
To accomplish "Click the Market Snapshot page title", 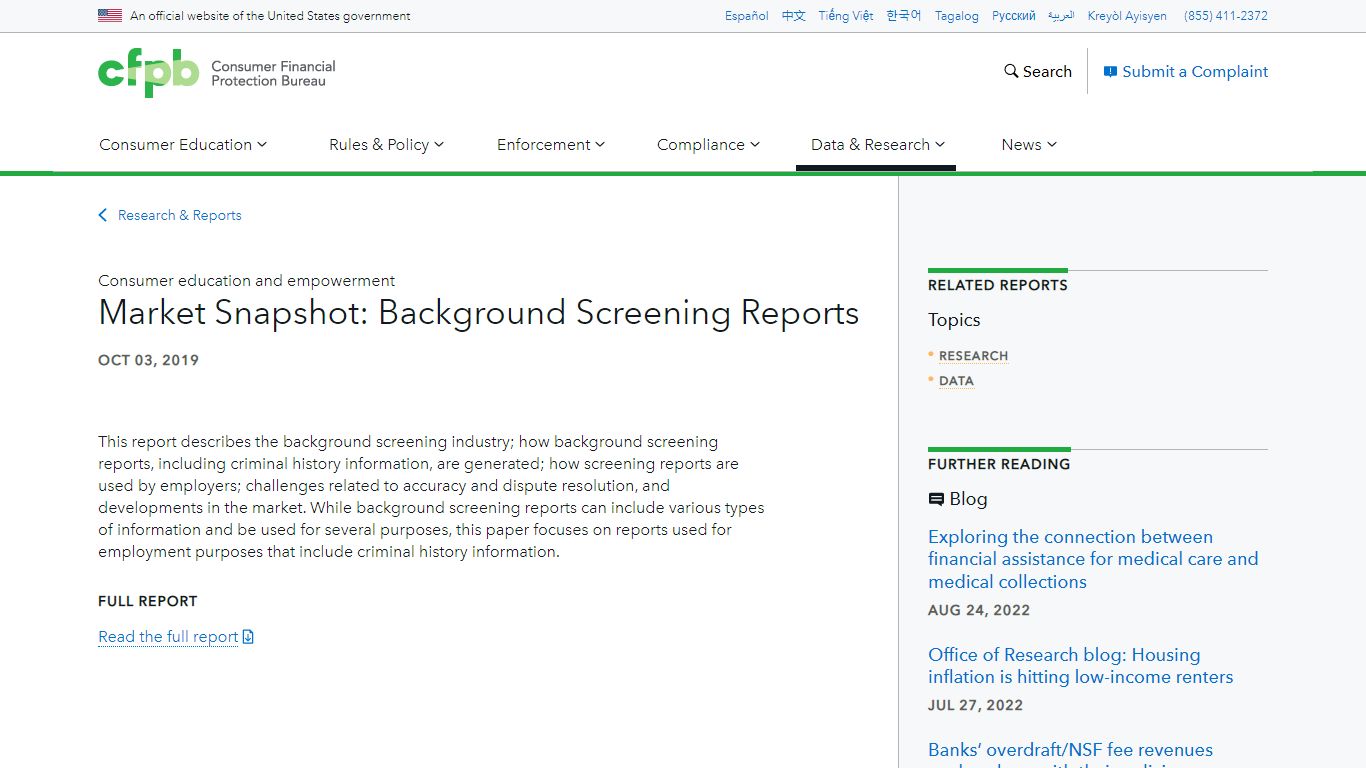I will click(479, 313).
